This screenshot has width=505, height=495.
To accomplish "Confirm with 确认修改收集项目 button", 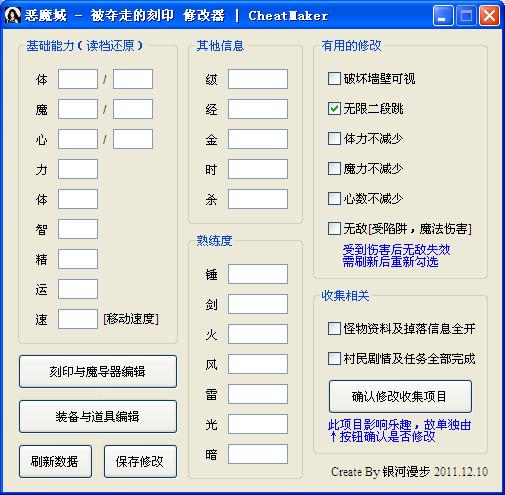I will [x=400, y=396].
